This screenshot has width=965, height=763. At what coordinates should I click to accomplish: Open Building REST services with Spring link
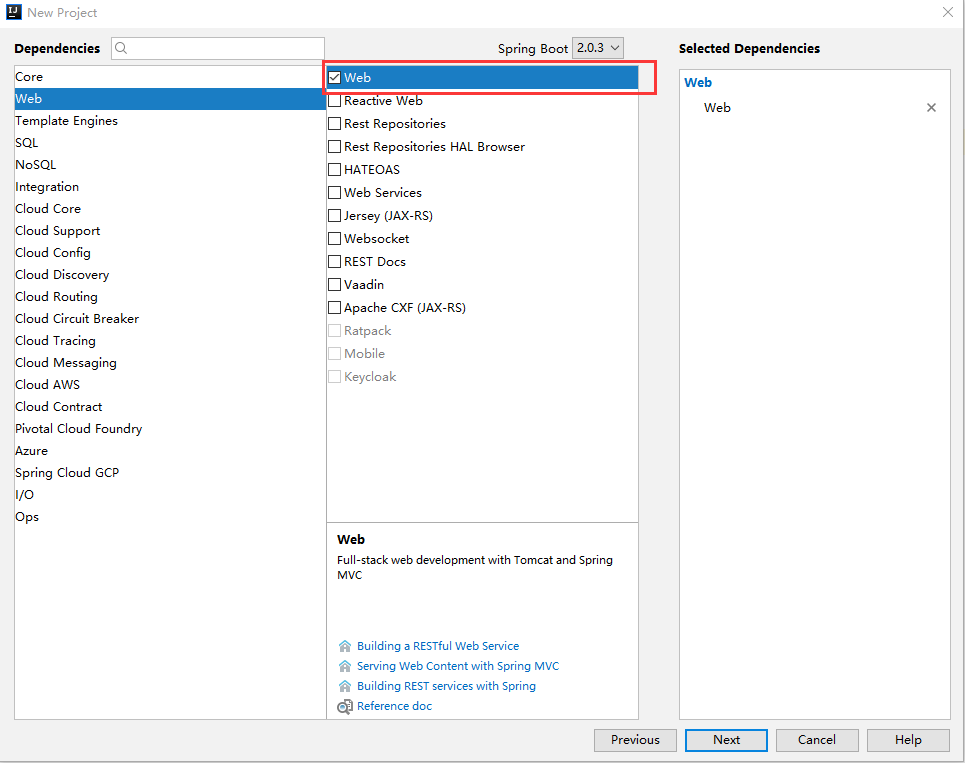coord(446,686)
